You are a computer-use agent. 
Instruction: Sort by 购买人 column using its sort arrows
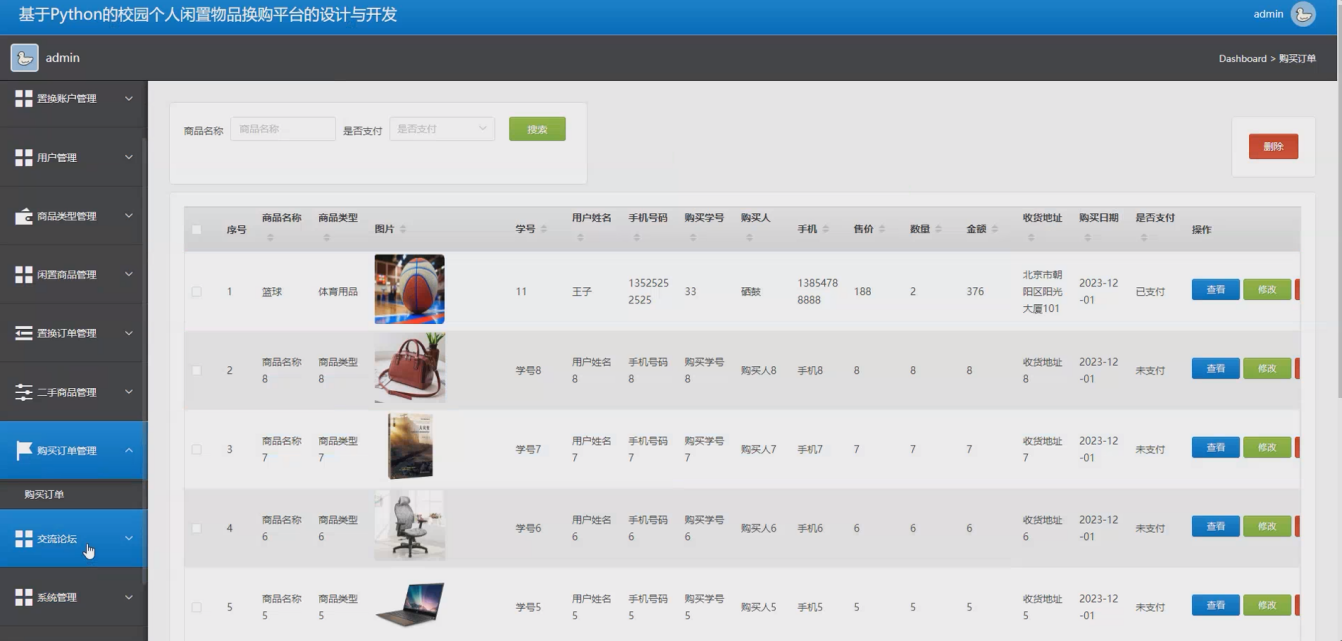[x=749, y=238]
